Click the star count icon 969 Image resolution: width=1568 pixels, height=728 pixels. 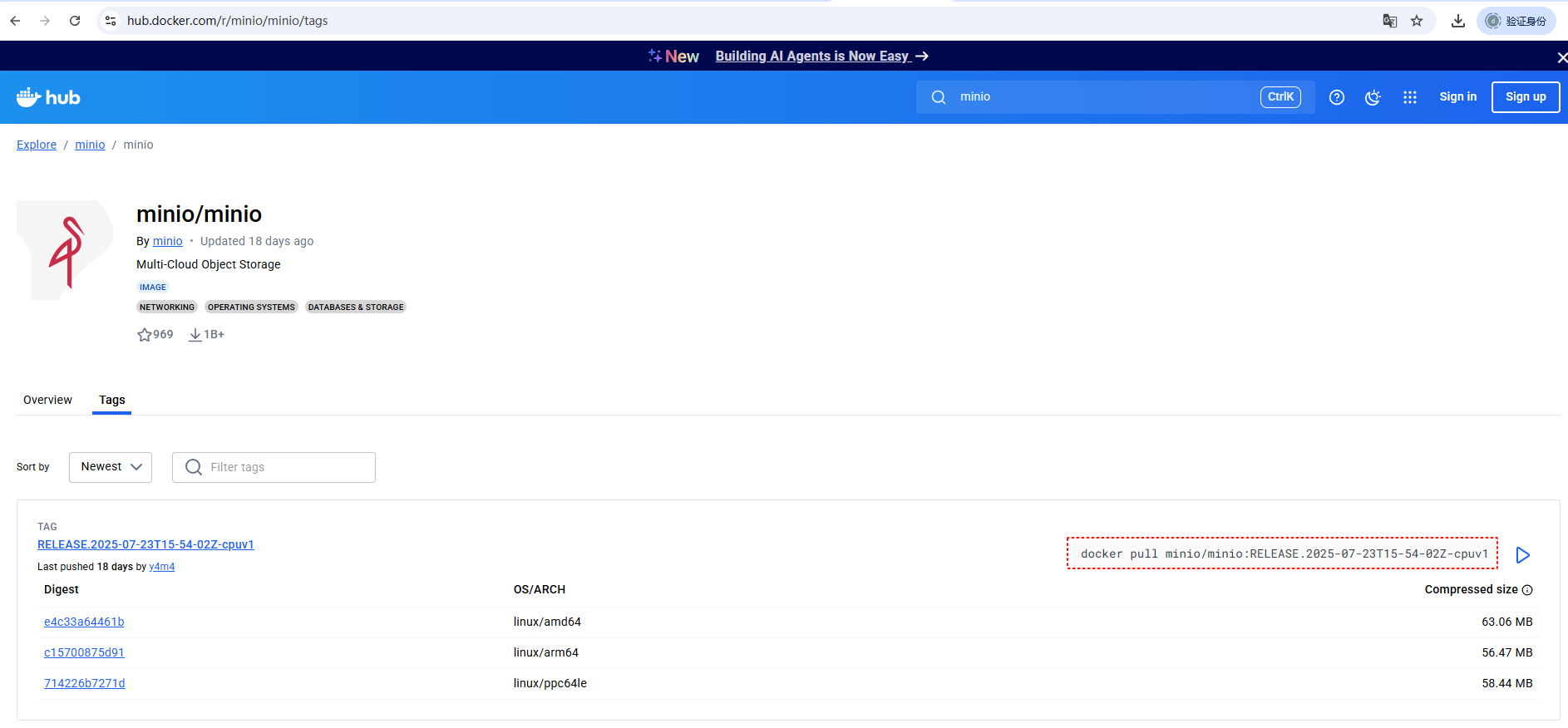point(145,334)
